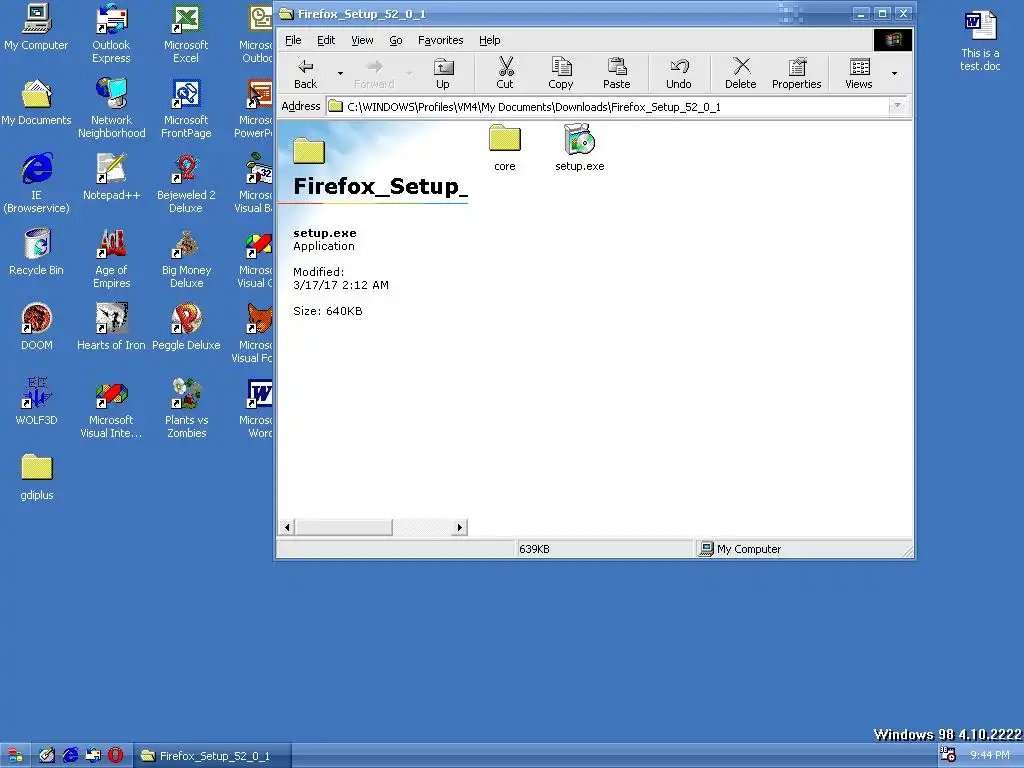The height and width of the screenshot is (768, 1024).
Task: Click Firefox_Setup_52_0_1 taskbar button
Action: [x=213, y=756]
